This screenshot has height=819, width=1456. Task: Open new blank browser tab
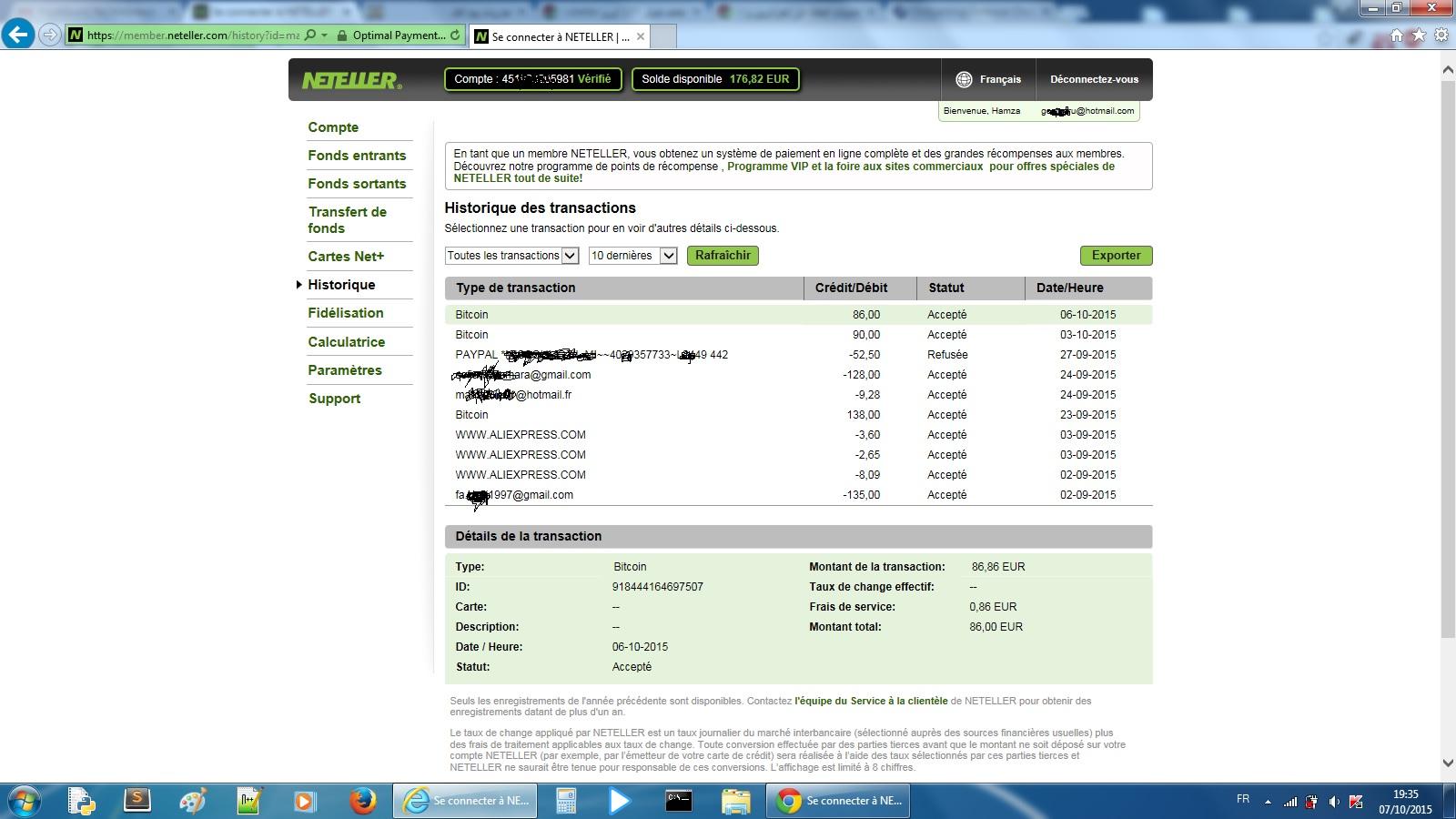[x=663, y=36]
